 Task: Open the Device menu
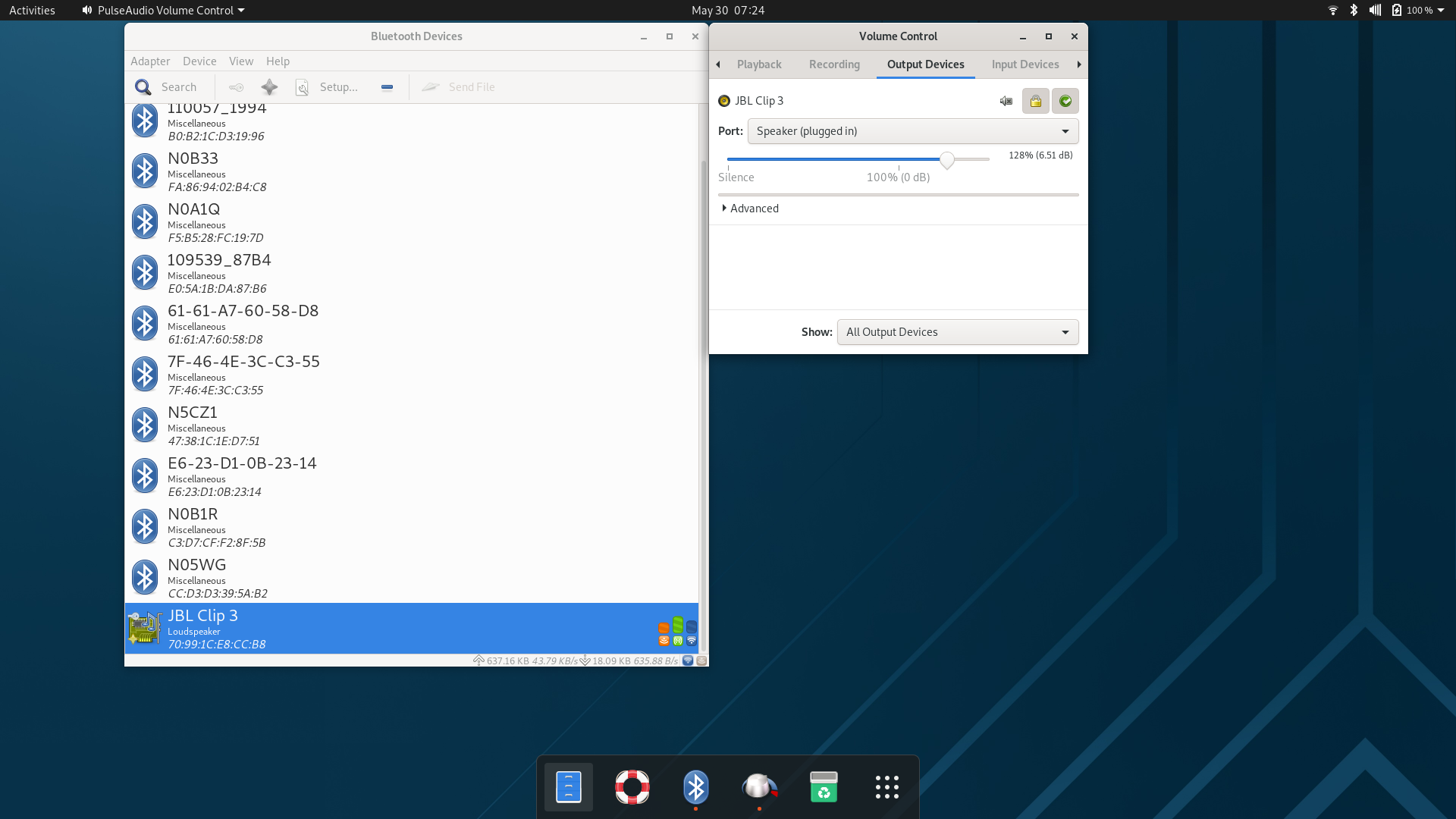[x=199, y=61]
